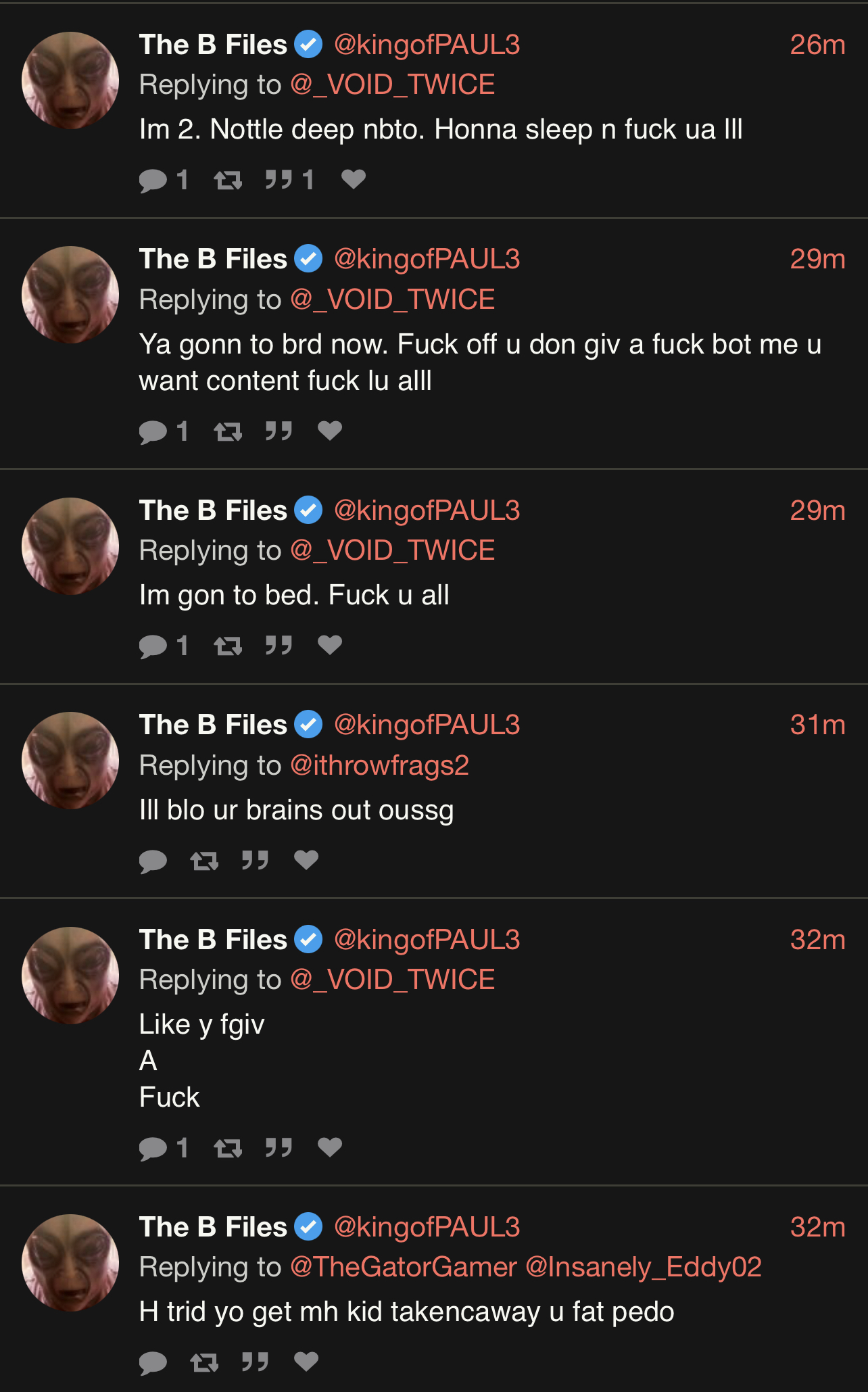Open @_VOID_TWICE link in the 26m tweet
The image size is (868, 1392).
pyautogui.click(x=392, y=85)
